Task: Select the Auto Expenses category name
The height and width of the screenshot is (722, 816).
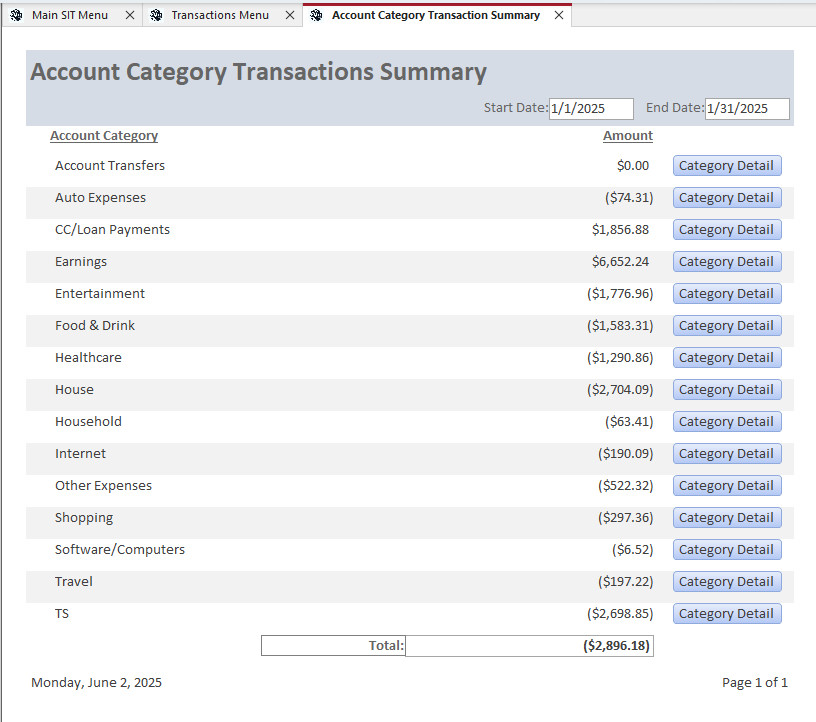Action: coord(100,198)
